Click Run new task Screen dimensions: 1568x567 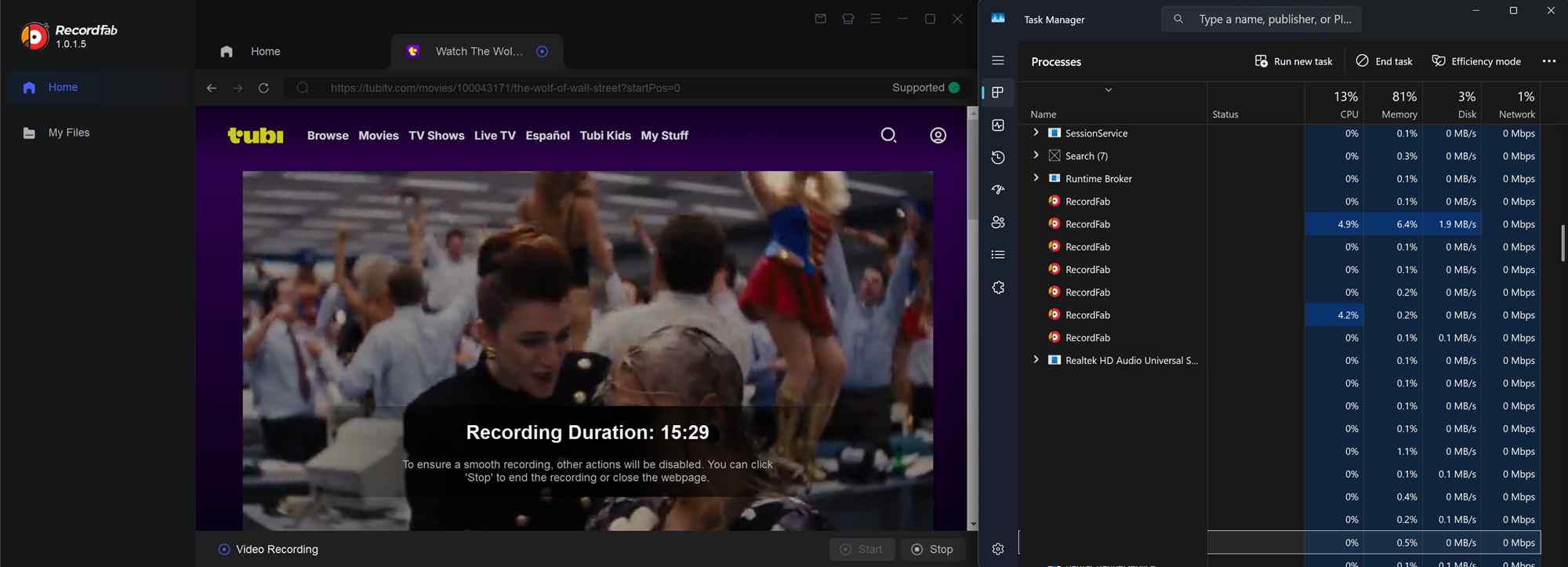click(x=1294, y=61)
